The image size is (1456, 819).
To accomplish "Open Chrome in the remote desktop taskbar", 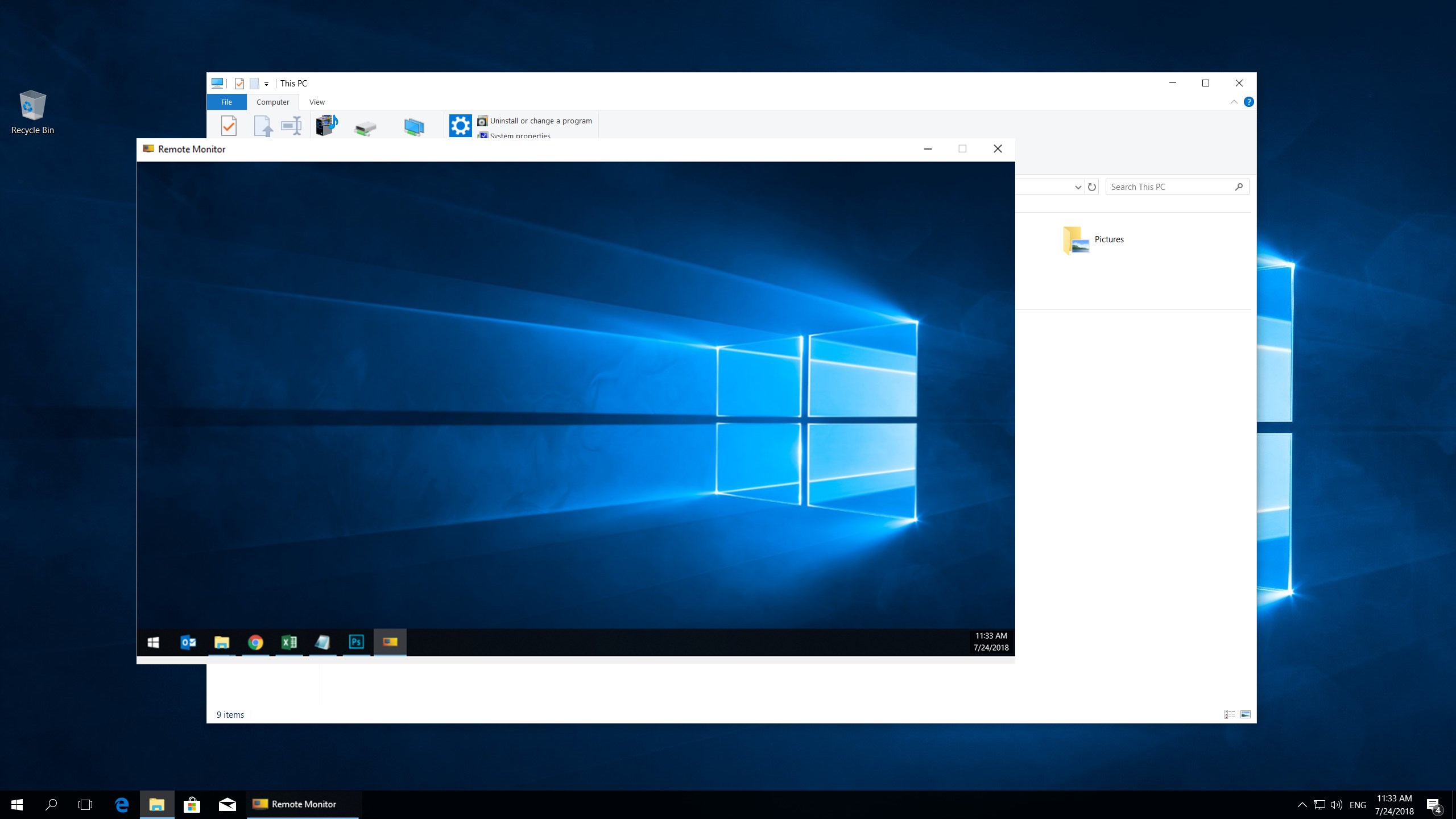I will pos(255,642).
